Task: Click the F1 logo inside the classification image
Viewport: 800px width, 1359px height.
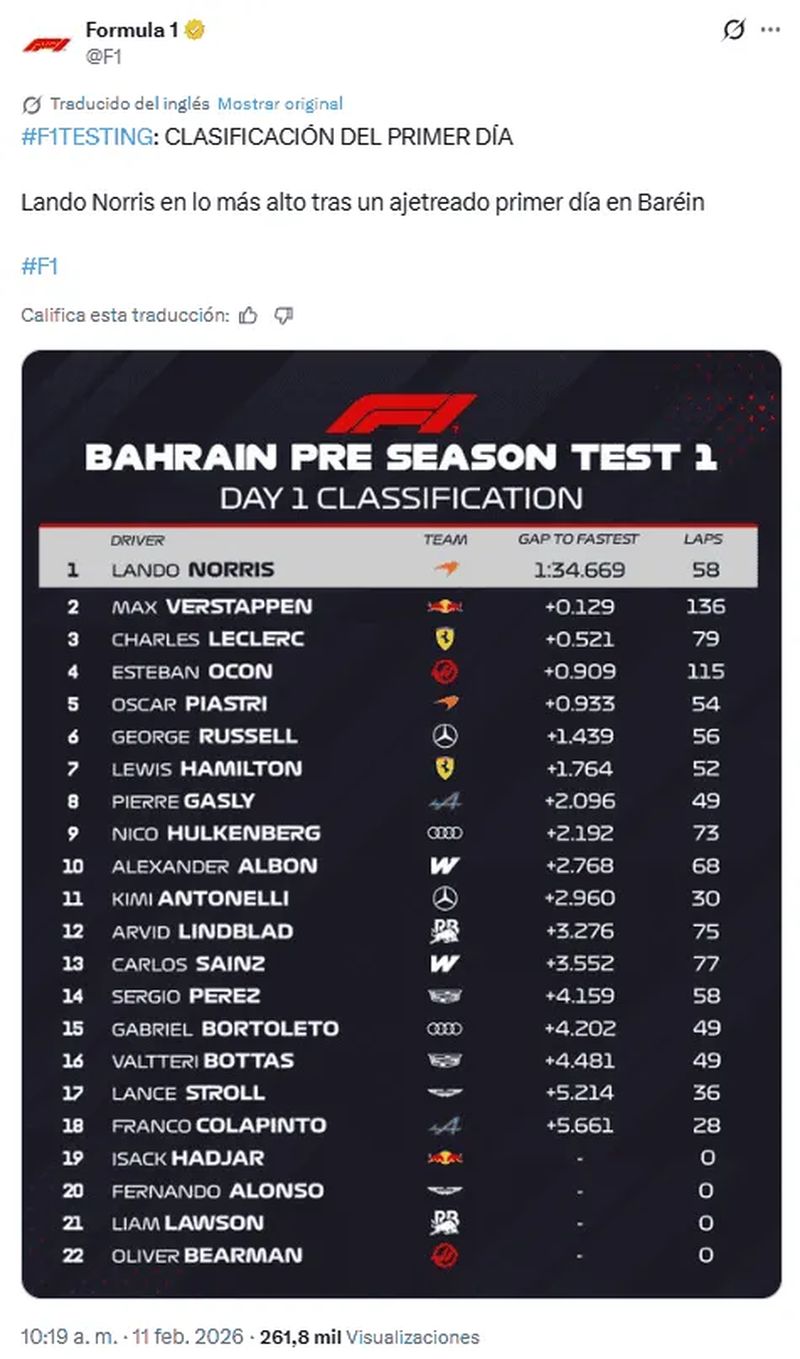Action: (x=401, y=412)
